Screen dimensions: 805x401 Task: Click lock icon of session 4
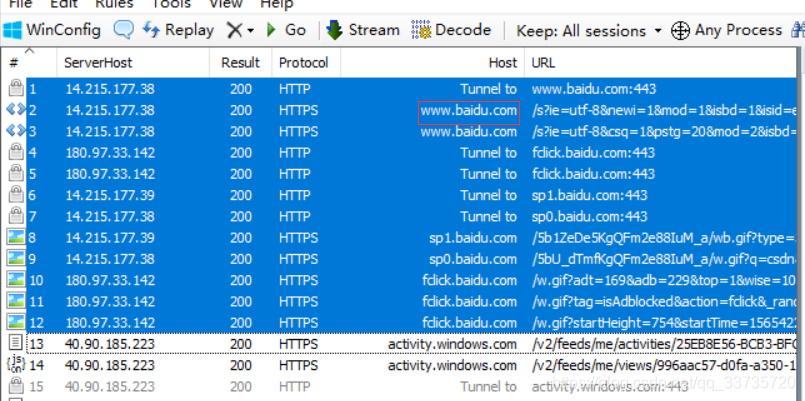coord(16,152)
